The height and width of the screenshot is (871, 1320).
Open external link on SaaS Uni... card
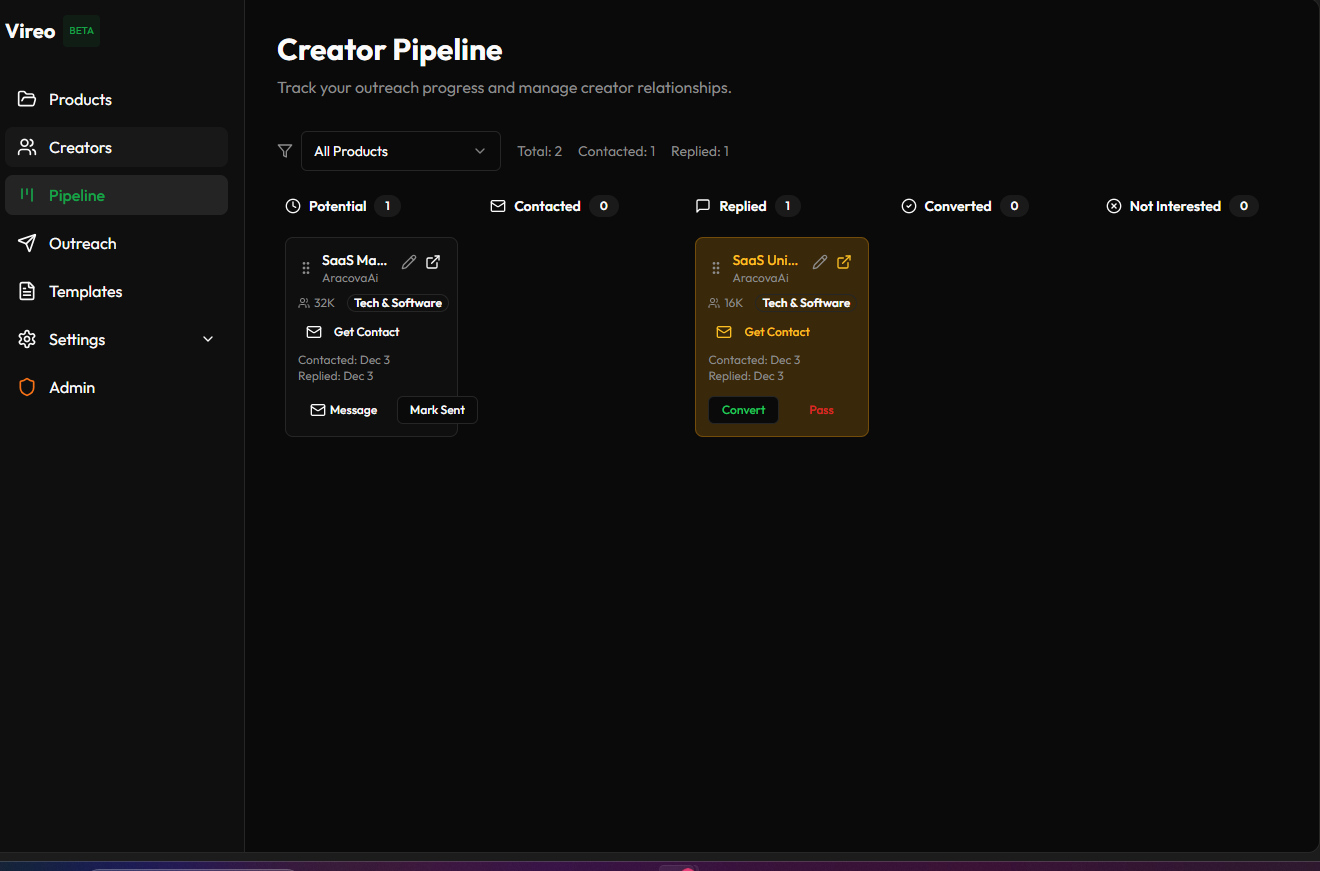pos(844,262)
